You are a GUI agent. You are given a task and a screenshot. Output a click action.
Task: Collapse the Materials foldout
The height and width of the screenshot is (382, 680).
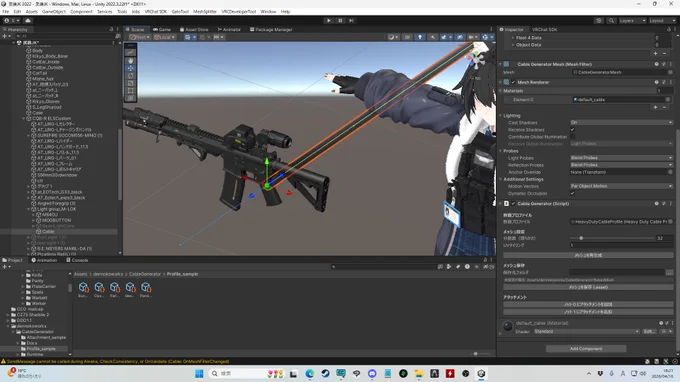500,91
